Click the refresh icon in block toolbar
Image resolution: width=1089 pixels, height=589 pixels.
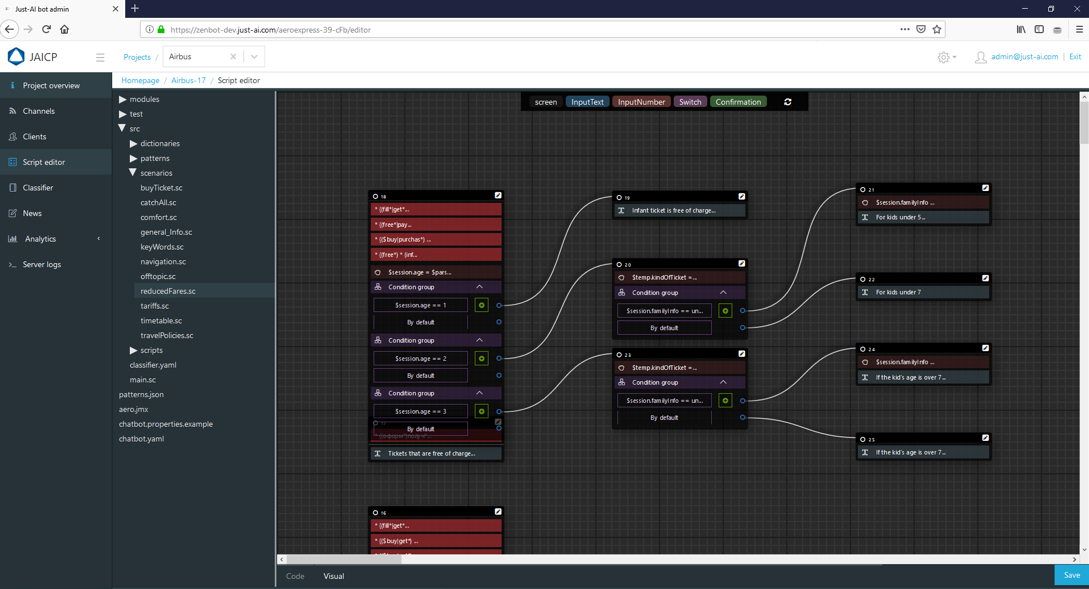pos(788,102)
